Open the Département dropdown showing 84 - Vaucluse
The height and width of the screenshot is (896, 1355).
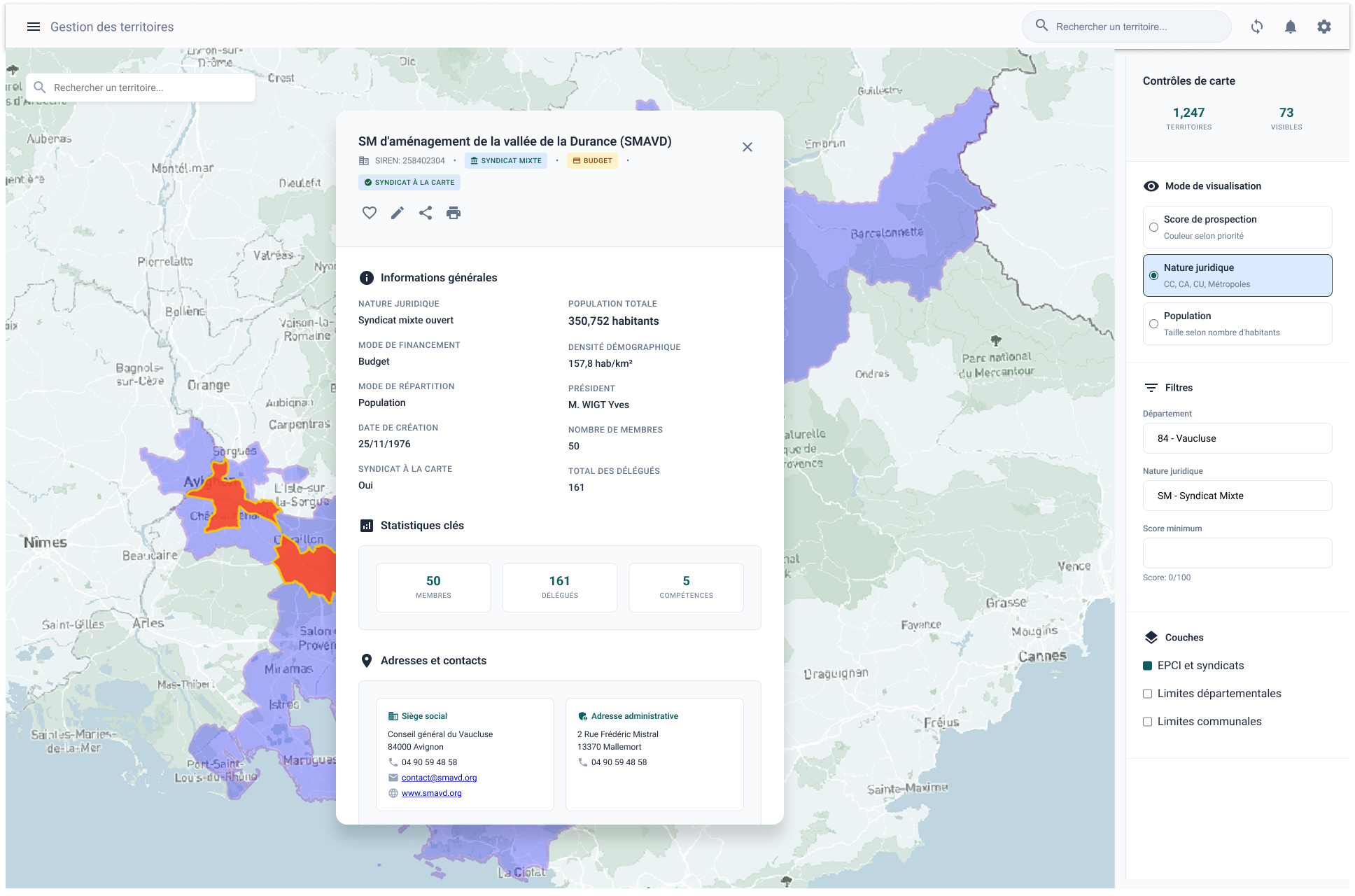pos(1237,438)
